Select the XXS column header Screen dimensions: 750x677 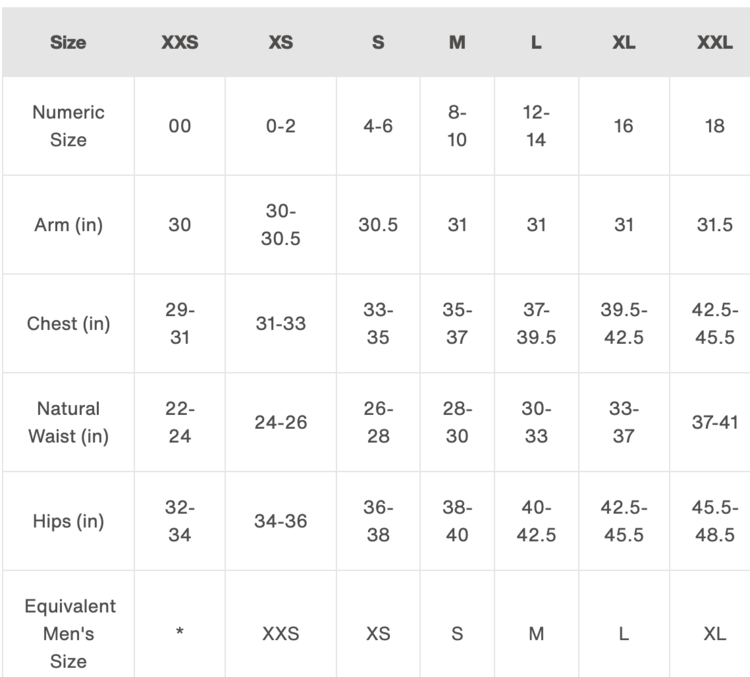(180, 43)
